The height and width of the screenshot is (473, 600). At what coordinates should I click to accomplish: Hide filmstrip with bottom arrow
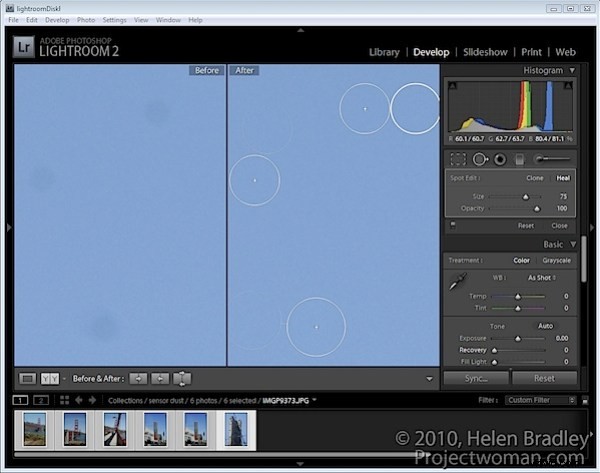coord(300,463)
